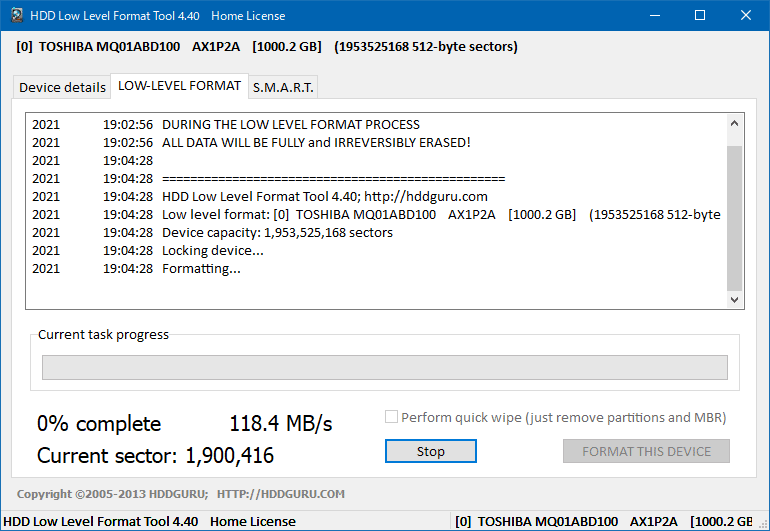
Task: Click the 'Current sector: 1,900,416' readout
Action: click(155, 455)
